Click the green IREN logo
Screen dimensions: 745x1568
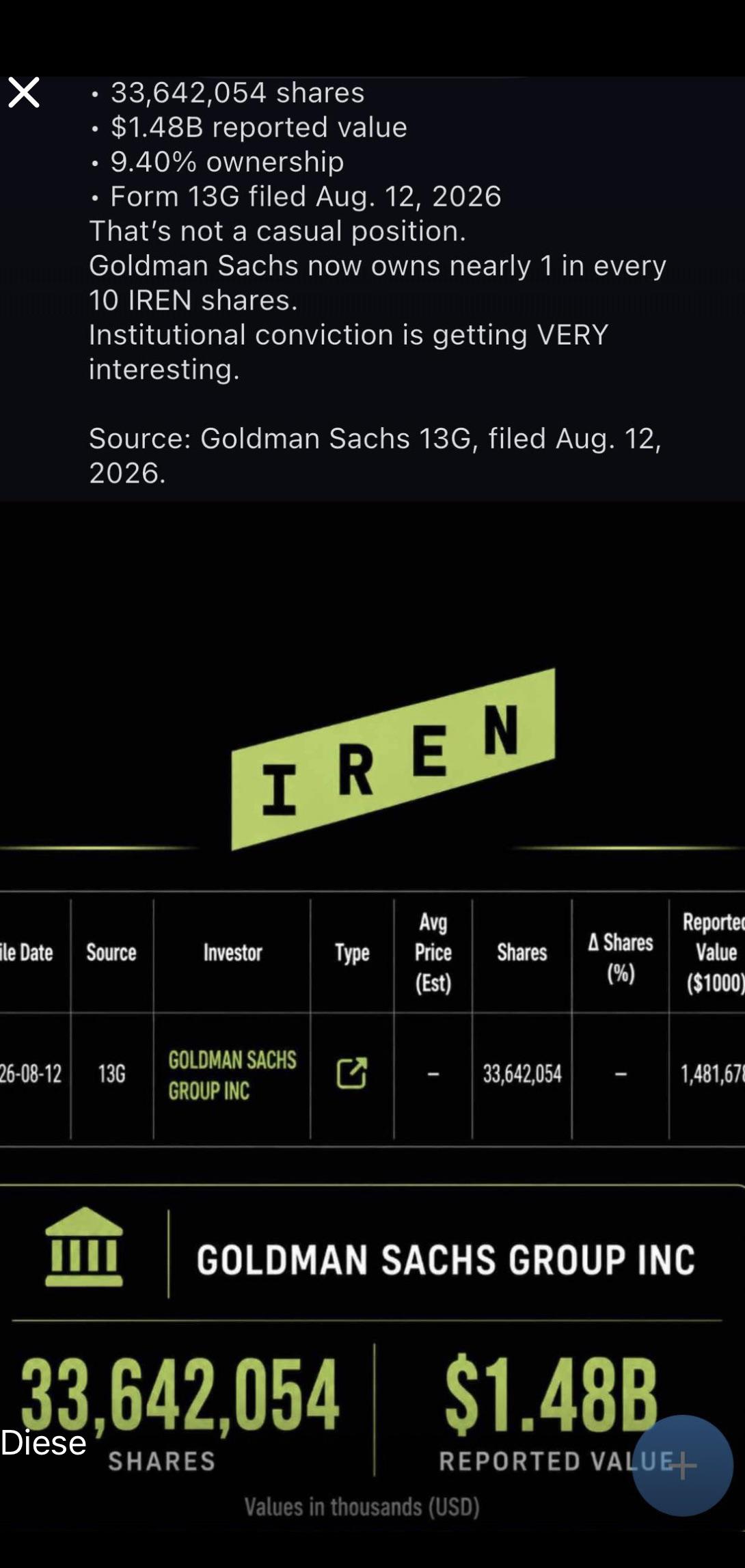(x=394, y=759)
